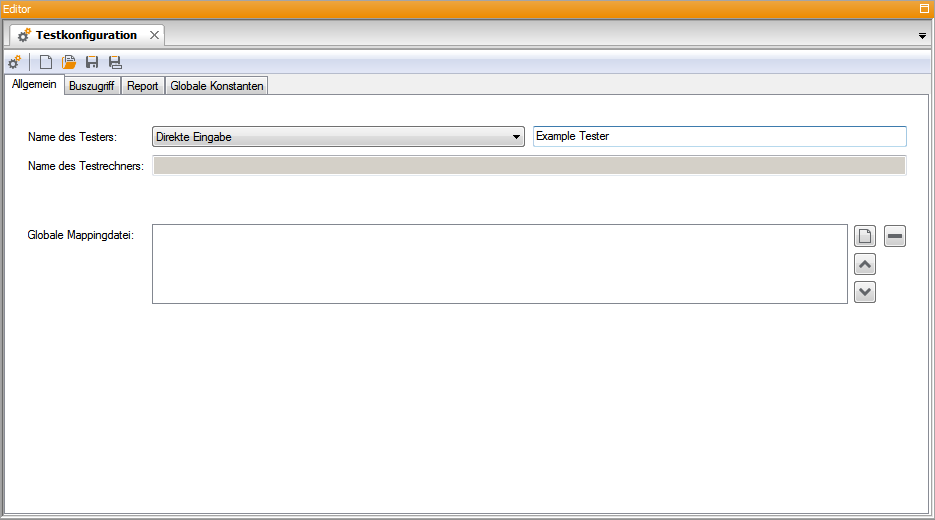Open an existing configuration file from toolbar
The height and width of the screenshot is (520, 935).
tap(69, 62)
